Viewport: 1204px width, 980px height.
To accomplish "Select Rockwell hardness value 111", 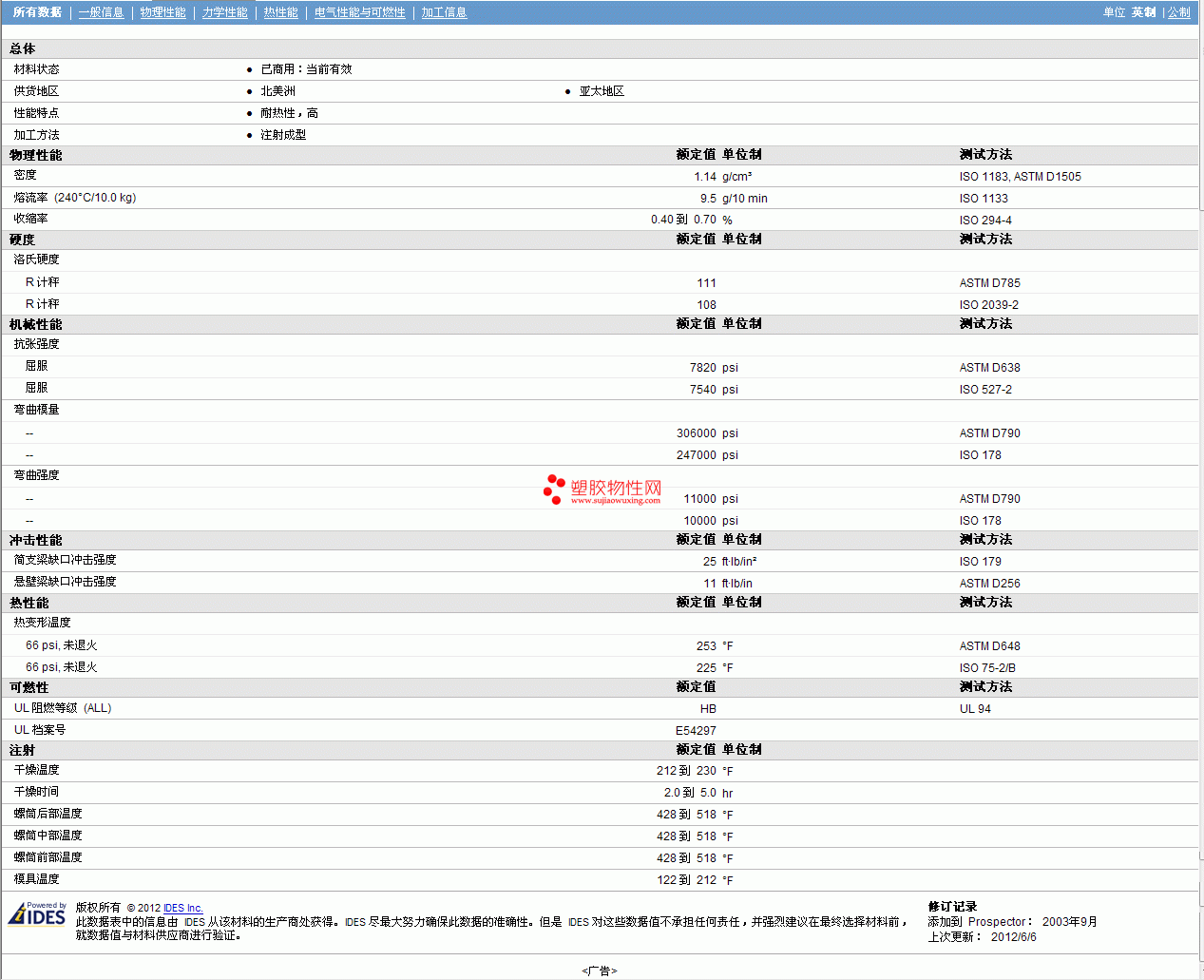I will (706, 283).
